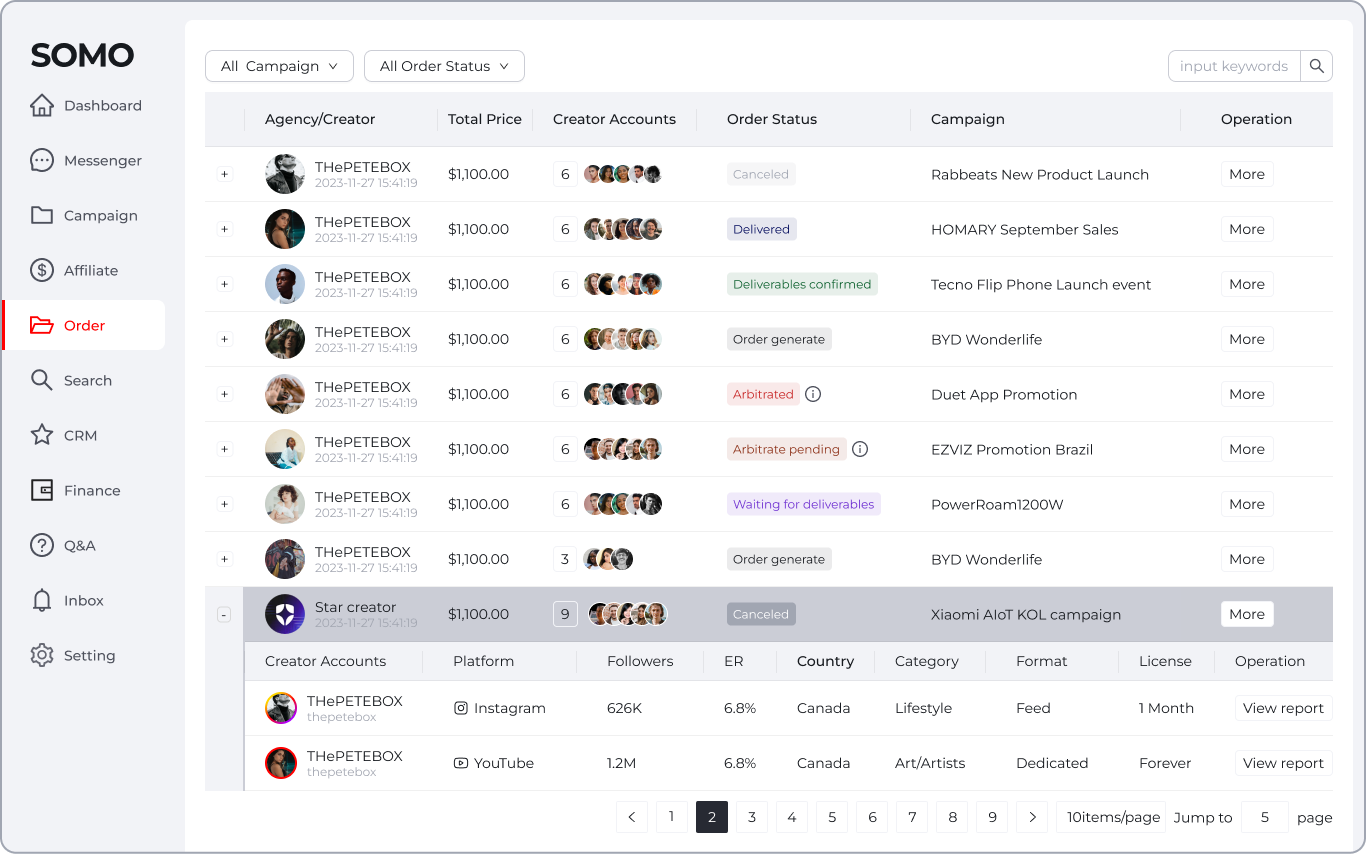
Task: Click the input keywords search field
Action: [x=1234, y=66]
